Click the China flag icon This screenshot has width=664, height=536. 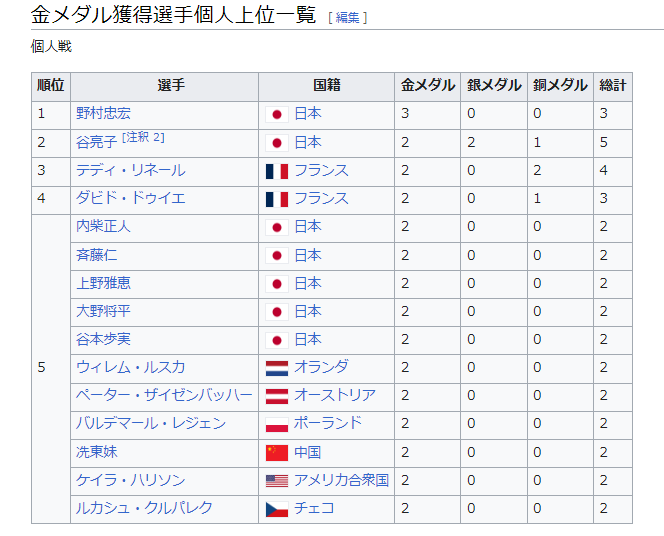click(x=277, y=452)
